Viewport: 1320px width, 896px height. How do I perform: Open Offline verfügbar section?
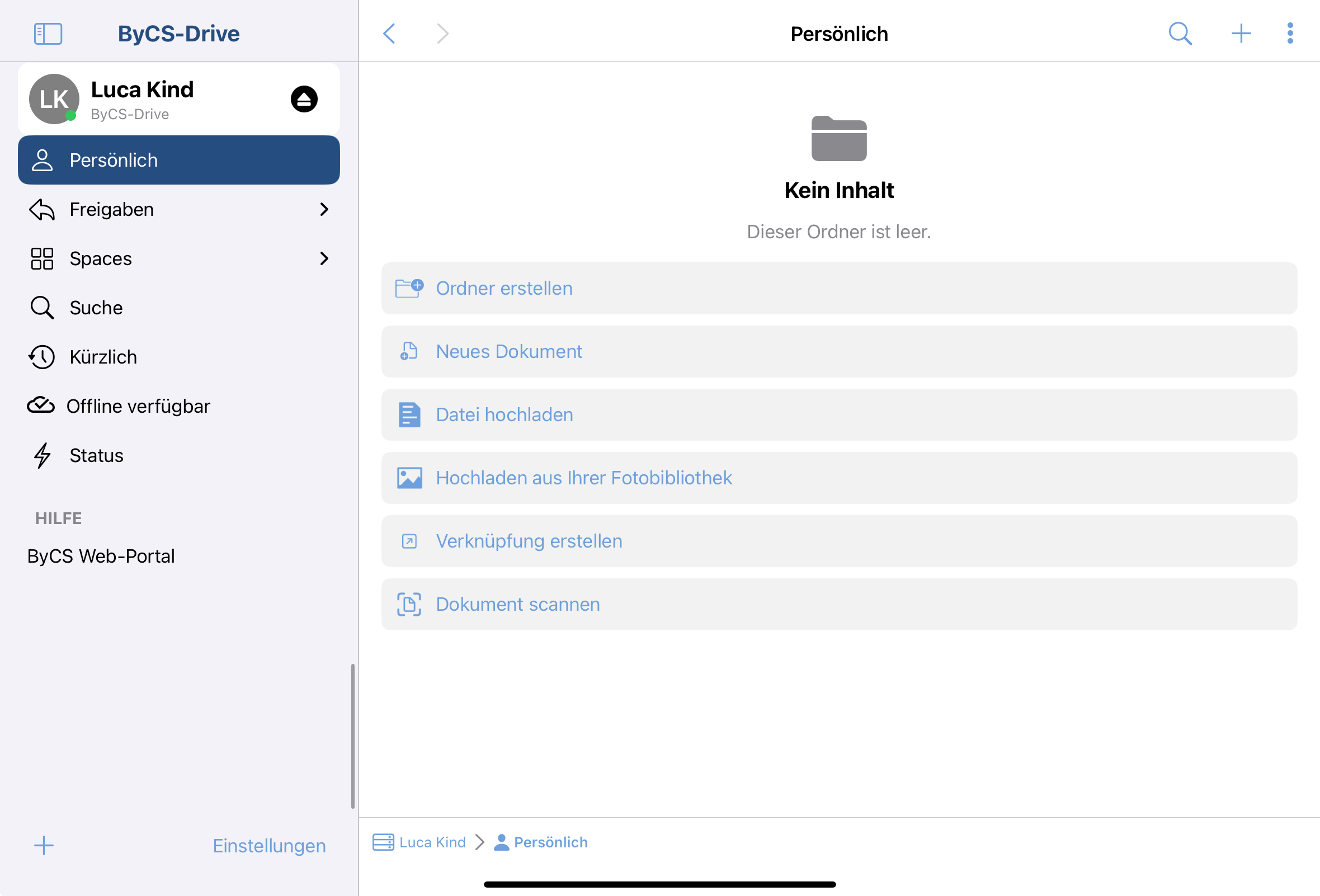tap(138, 407)
